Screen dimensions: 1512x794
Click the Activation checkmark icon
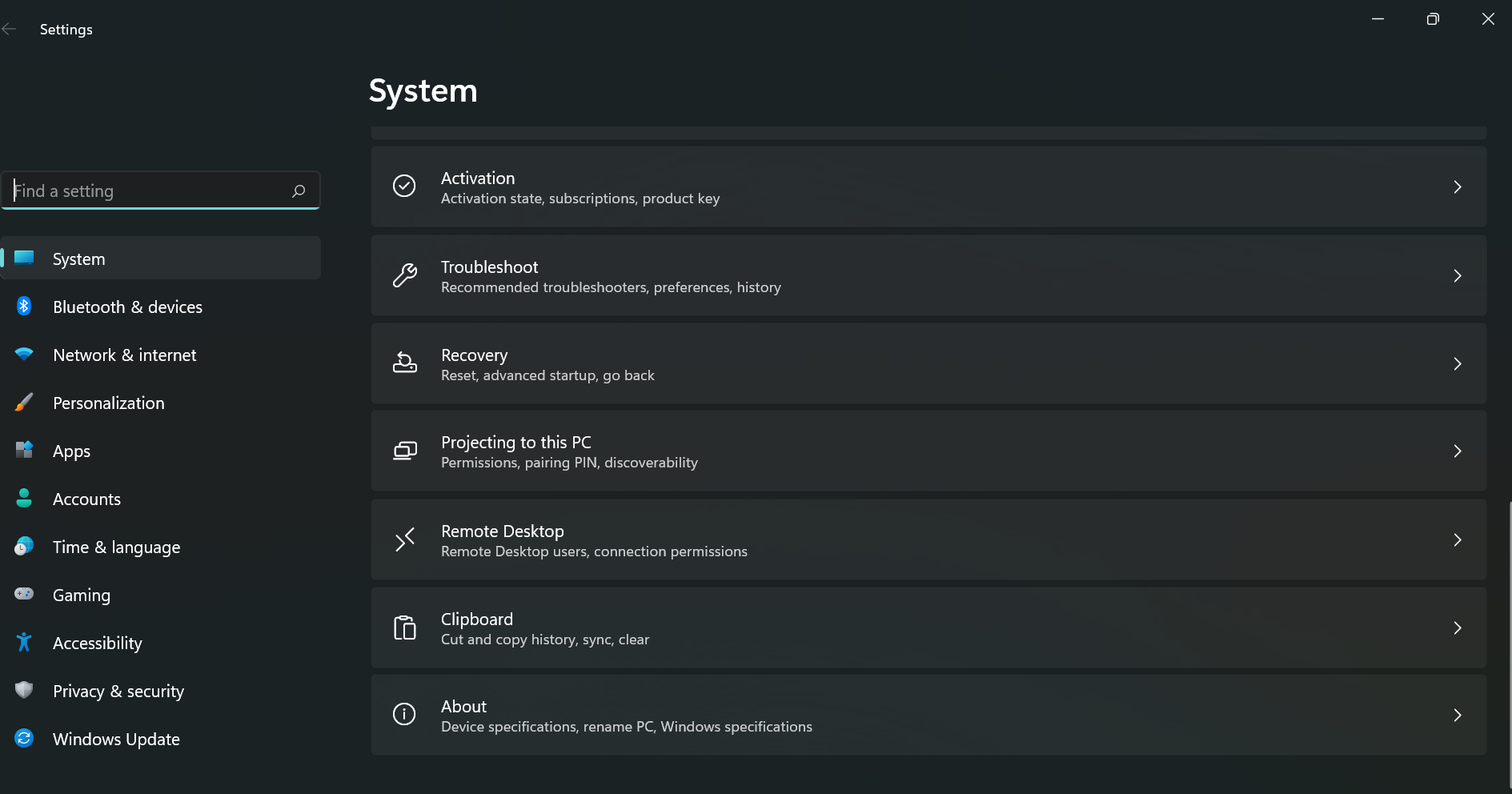coord(404,186)
